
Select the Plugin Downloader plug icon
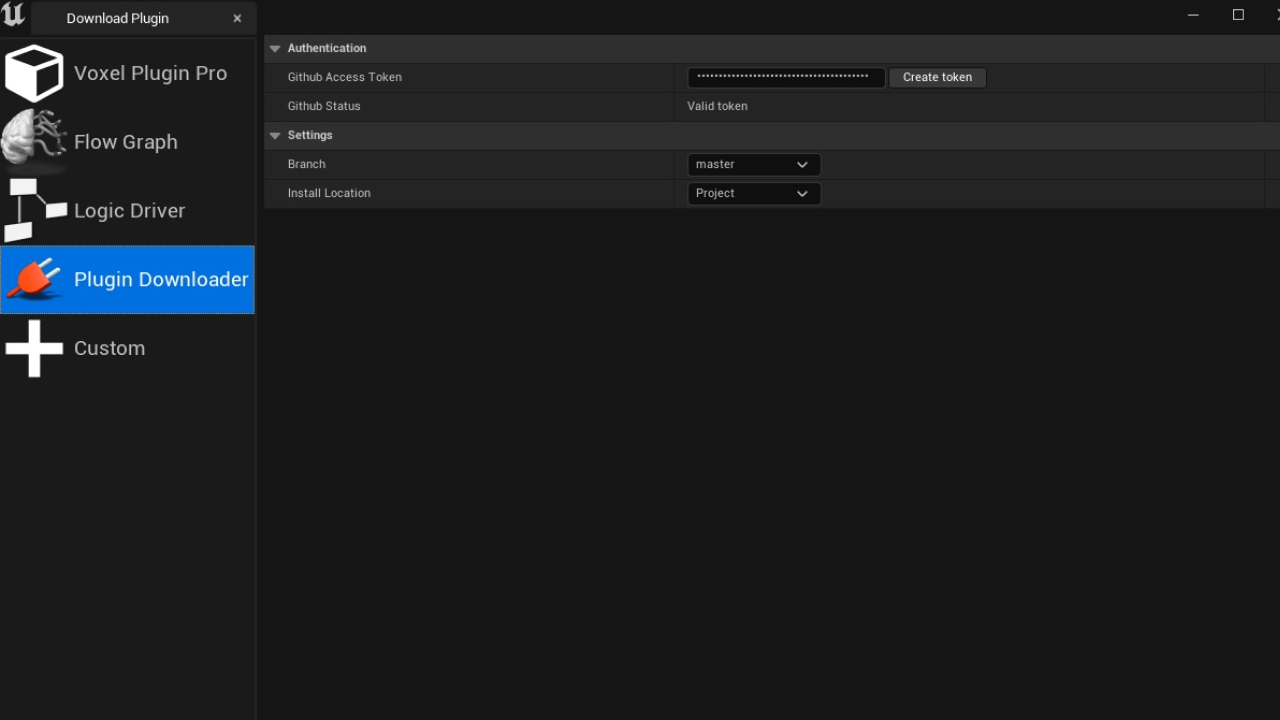coord(34,279)
